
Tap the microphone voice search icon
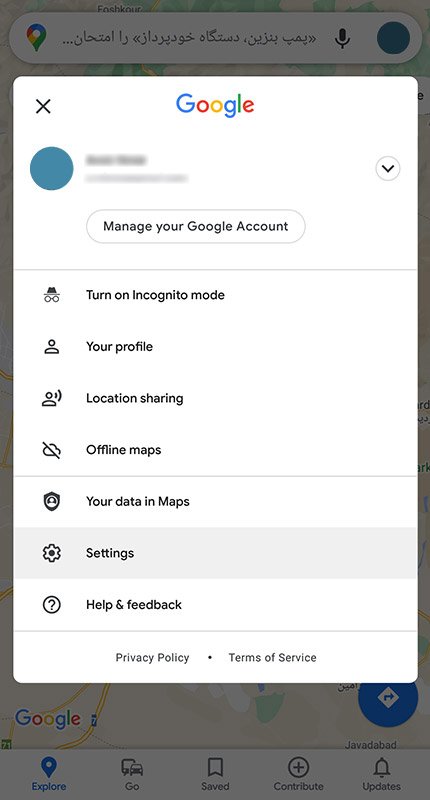(x=342, y=38)
